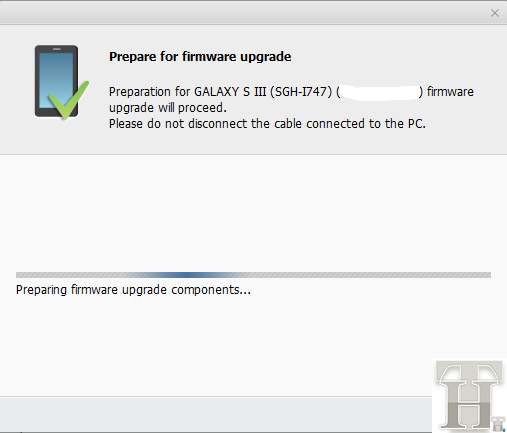
Task: Click the GALAXY S III (SGH-I747) model text
Action: pyautogui.click(x=263, y=92)
